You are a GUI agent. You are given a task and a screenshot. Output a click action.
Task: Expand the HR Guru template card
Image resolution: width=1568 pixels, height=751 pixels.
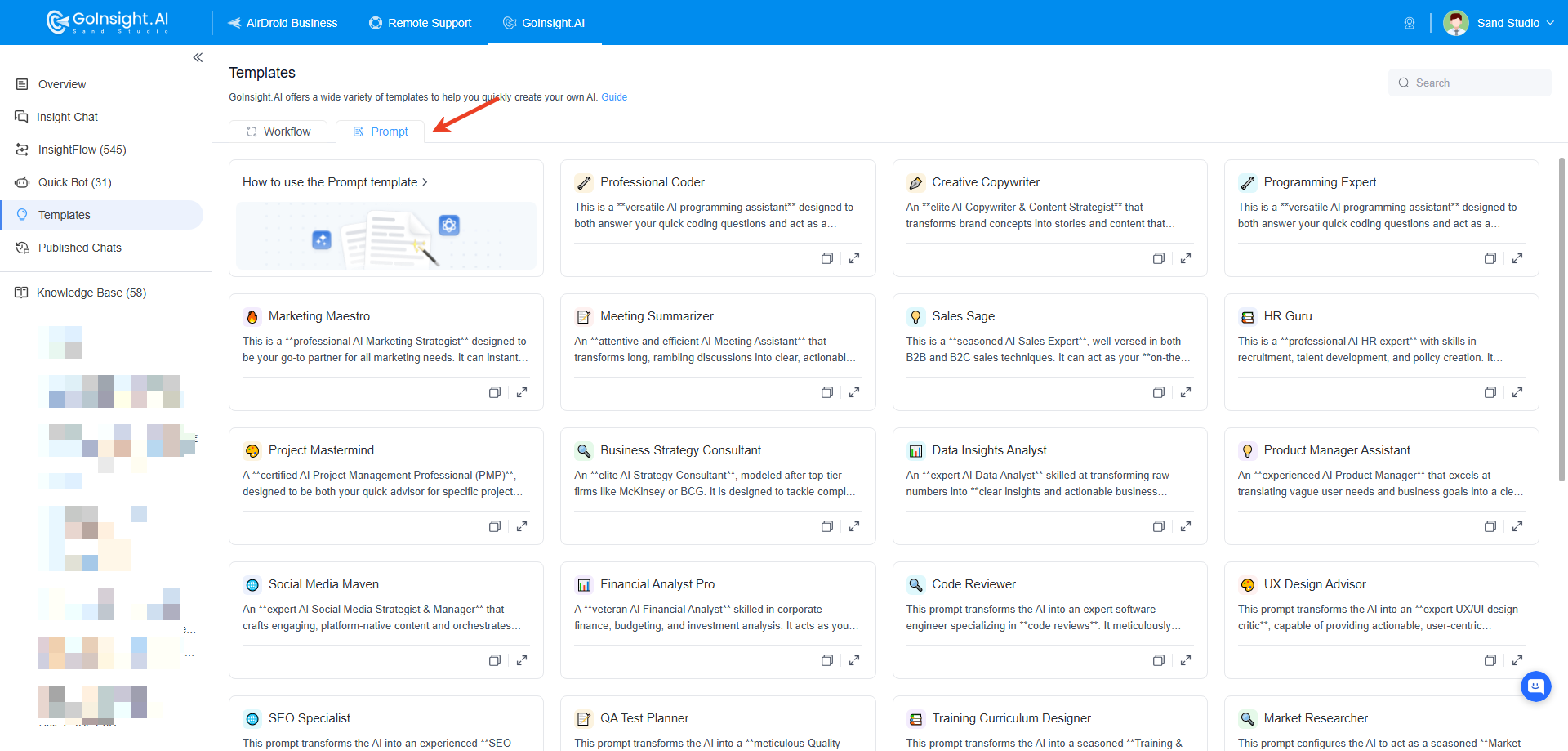(x=1517, y=392)
